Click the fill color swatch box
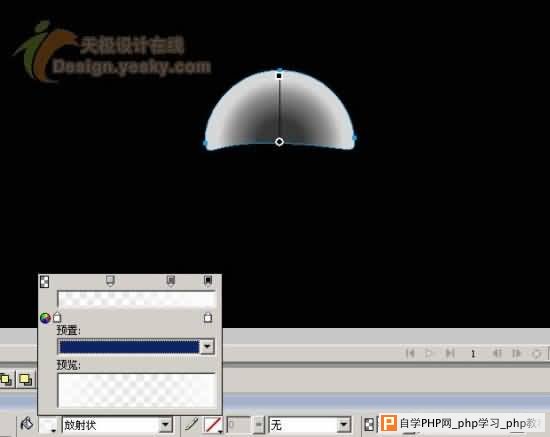 pyautogui.click(x=48, y=425)
